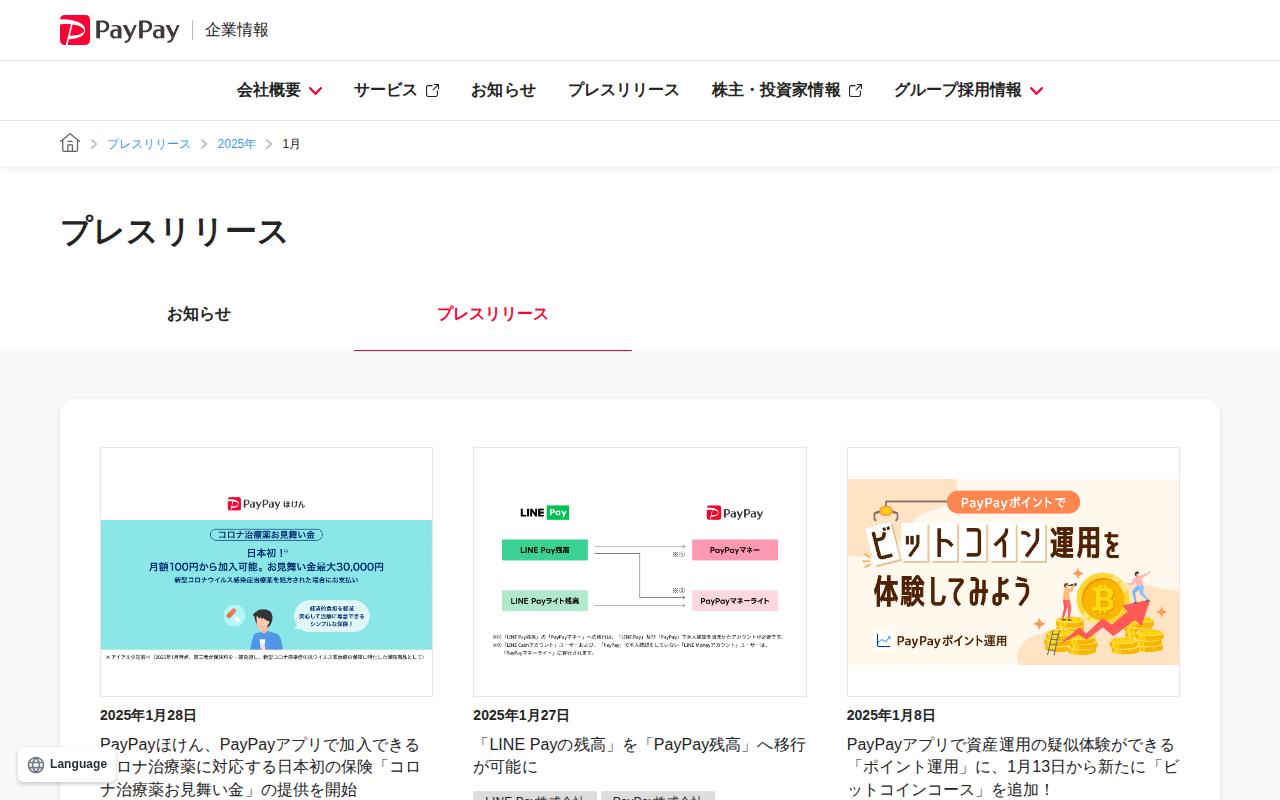Open the サービス external link
Image resolution: width=1280 pixels, height=800 pixels.
coord(396,90)
